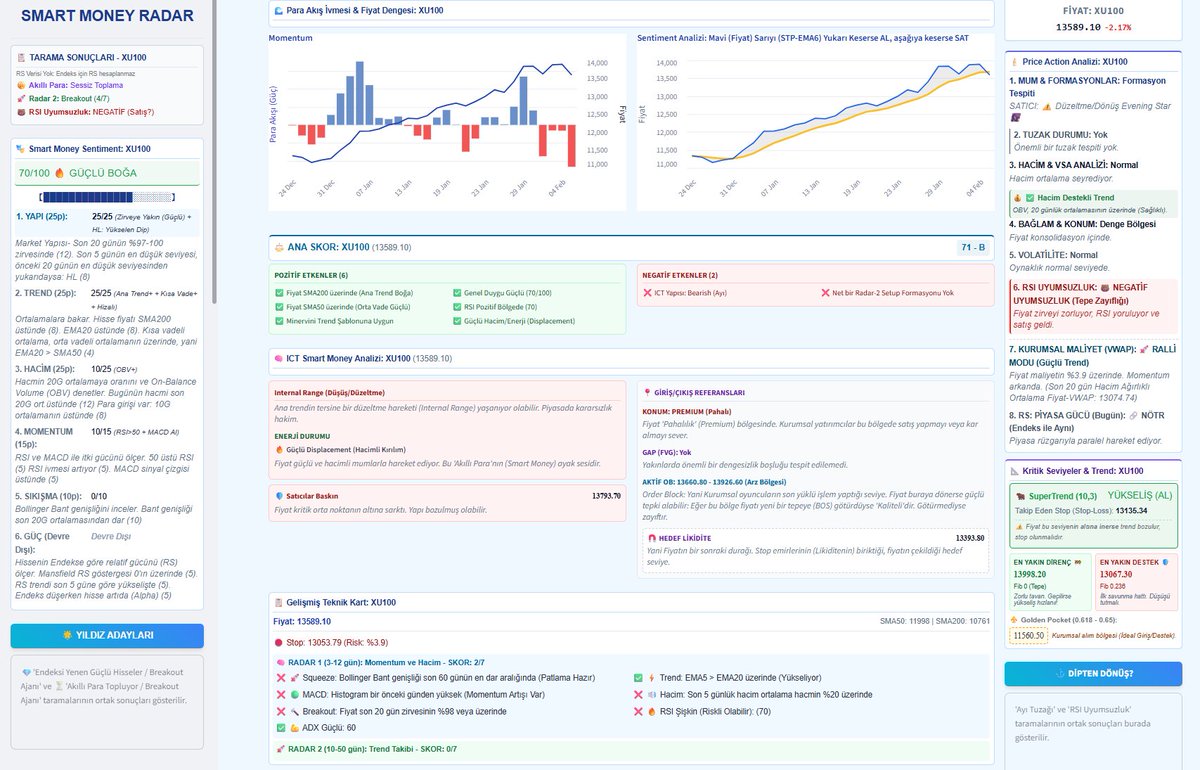The width and height of the screenshot is (1200, 770).
Task: Click the fire icon in 70/100 GÜÇLÜ BOĞA
Action: 59,173
